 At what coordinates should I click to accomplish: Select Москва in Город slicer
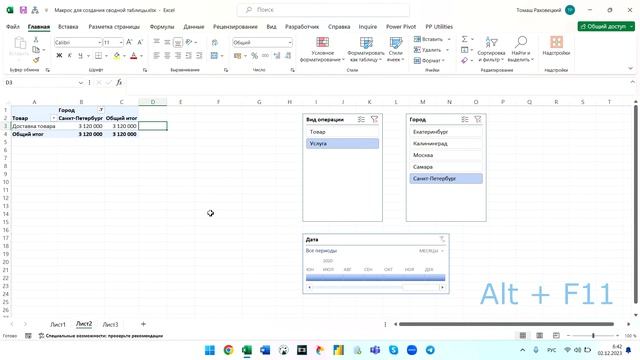tap(446, 155)
